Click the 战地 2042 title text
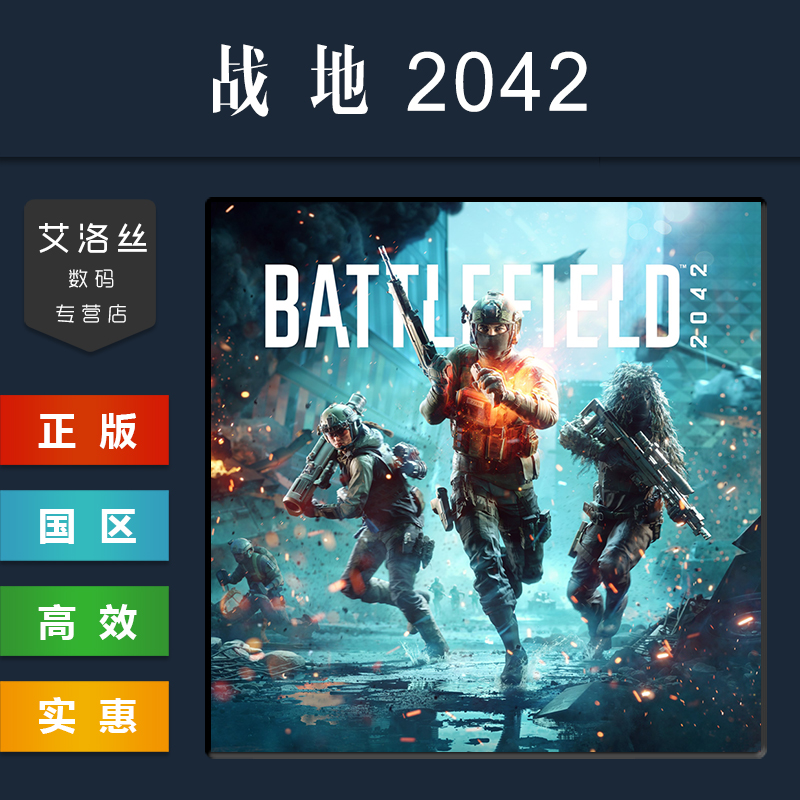800x800 pixels. tap(401, 80)
